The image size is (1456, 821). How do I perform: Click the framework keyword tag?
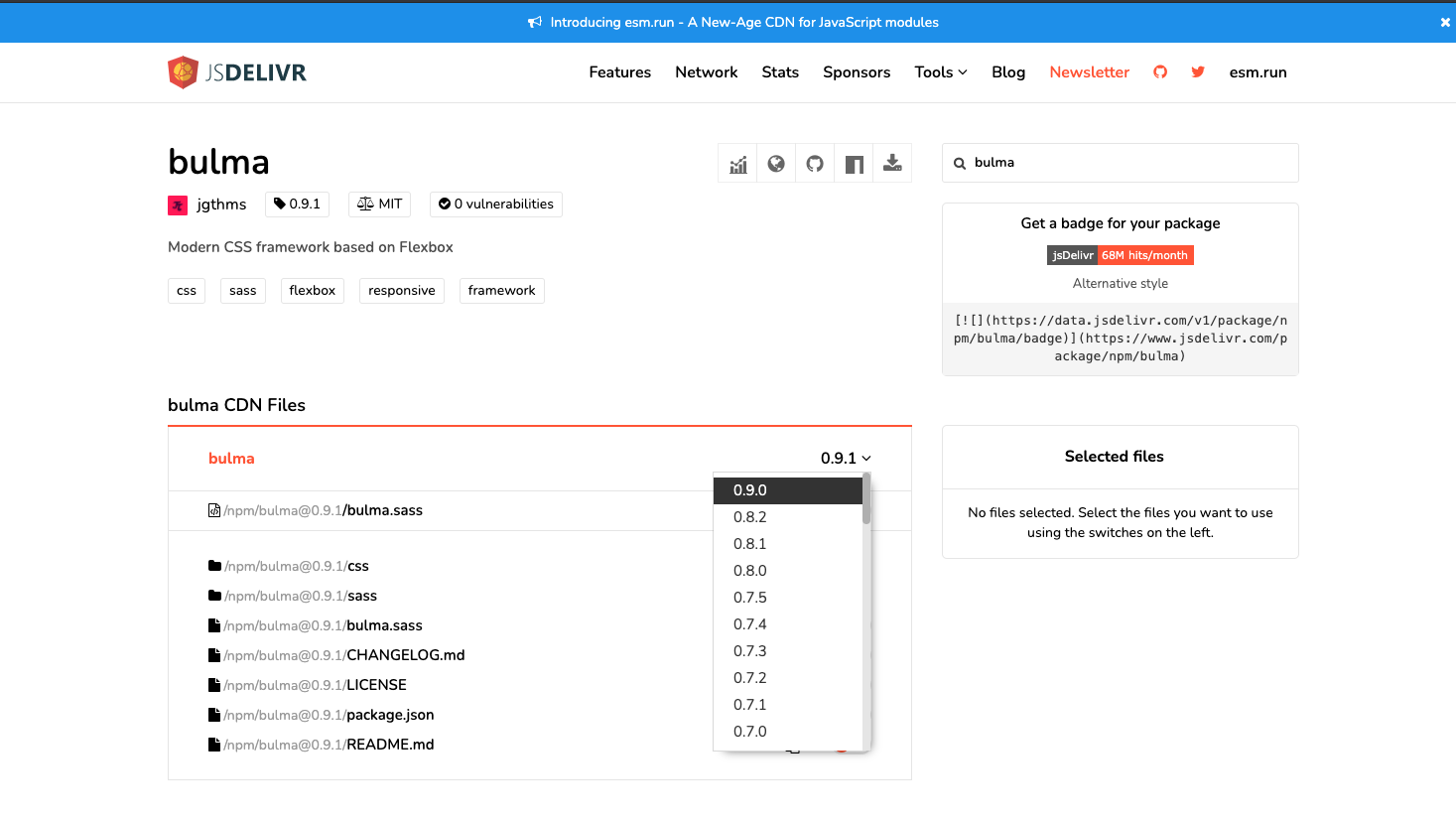tap(502, 291)
